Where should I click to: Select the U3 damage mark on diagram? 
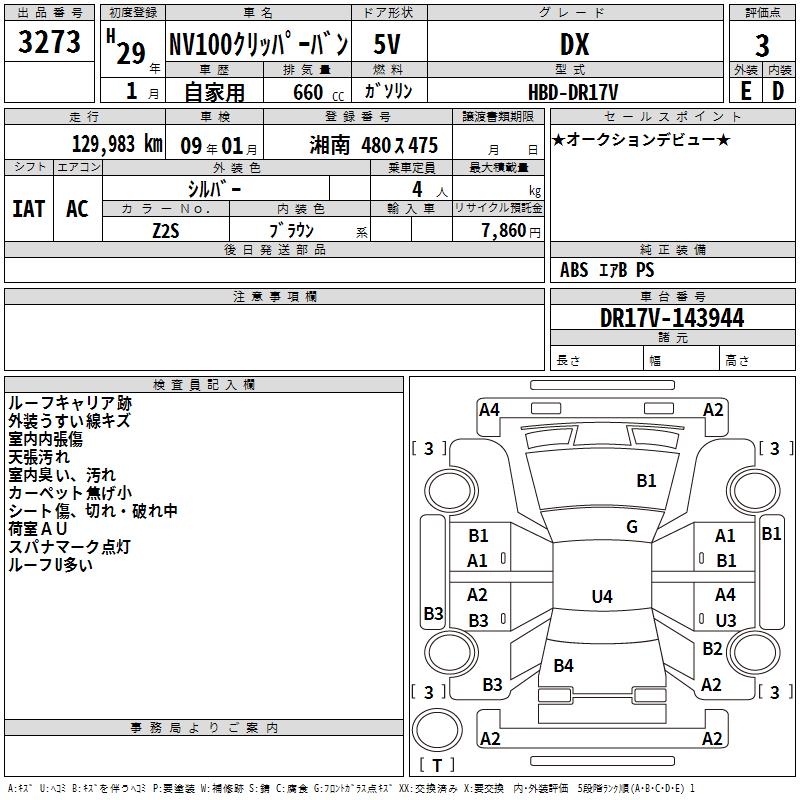(725, 620)
